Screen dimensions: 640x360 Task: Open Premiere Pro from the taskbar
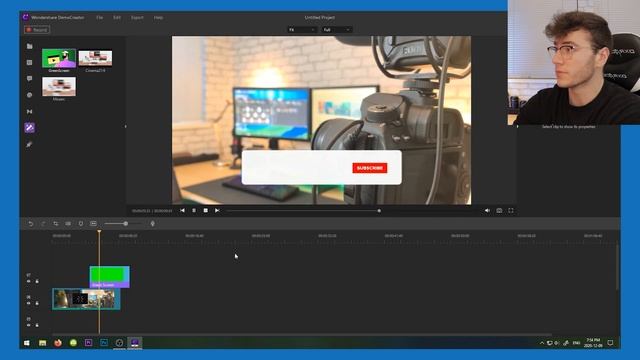click(89, 343)
